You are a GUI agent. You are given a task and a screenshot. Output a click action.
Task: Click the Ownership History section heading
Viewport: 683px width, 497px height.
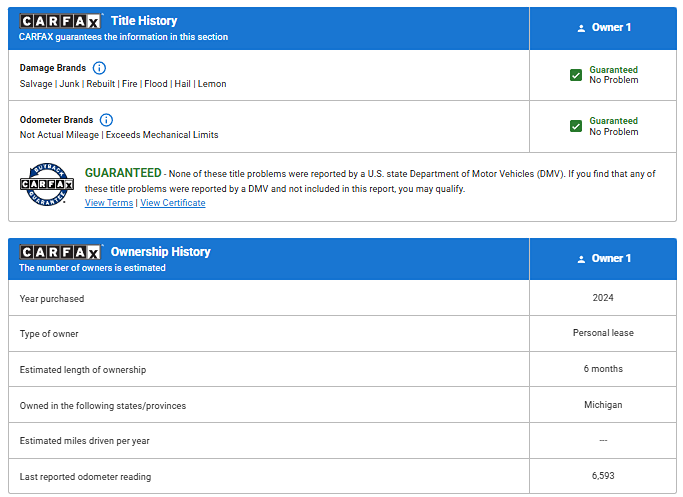pos(160,252)
